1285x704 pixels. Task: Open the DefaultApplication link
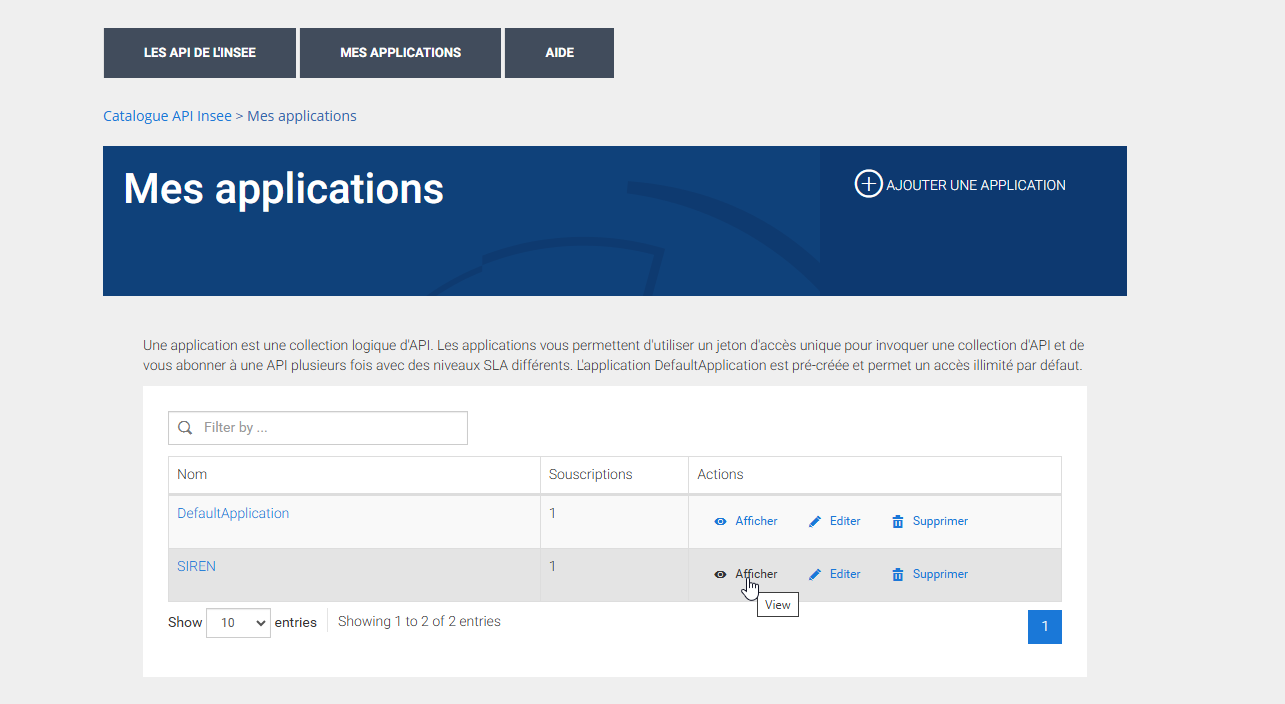click(233, 513)
